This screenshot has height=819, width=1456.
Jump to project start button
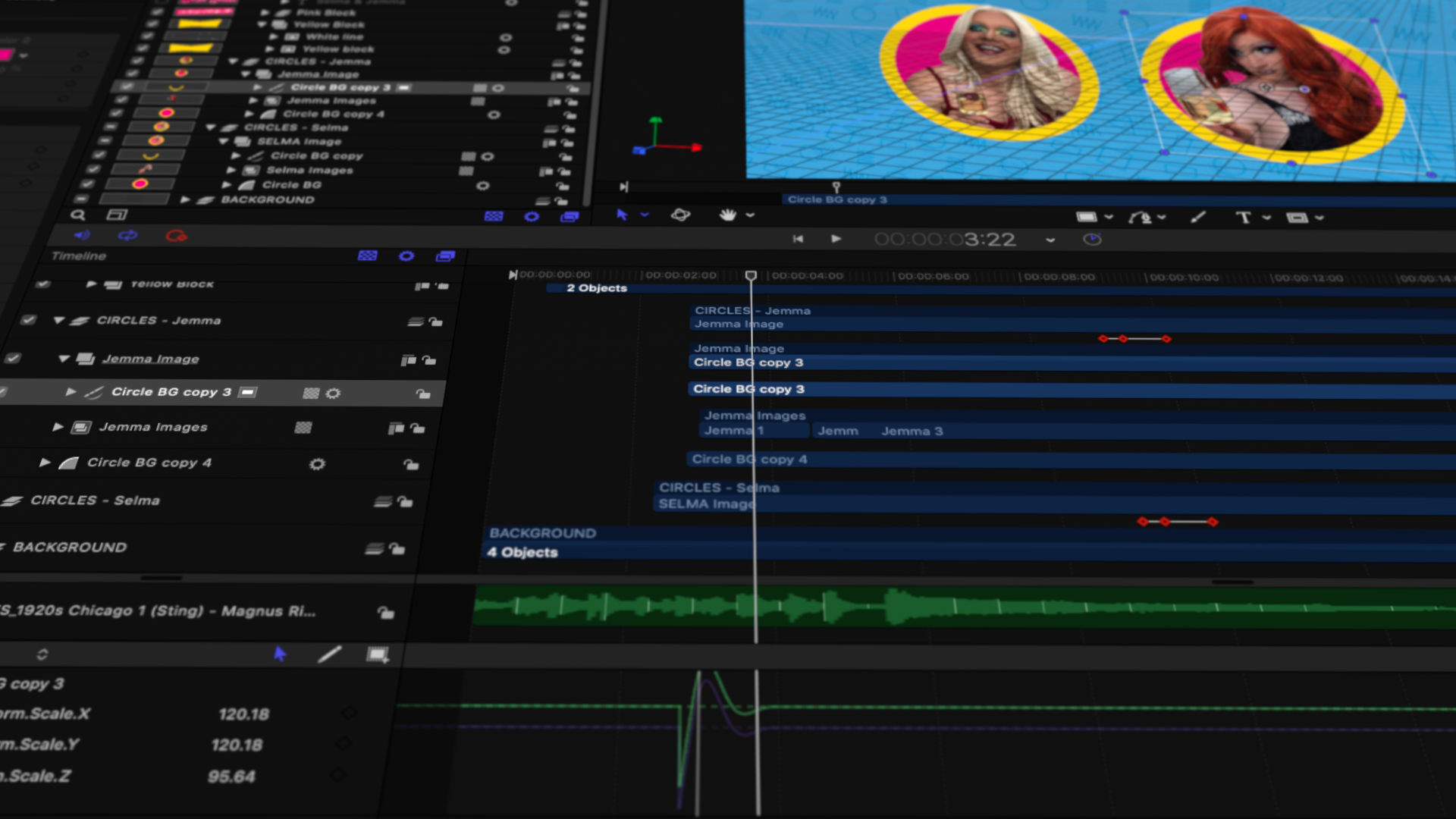798,239
